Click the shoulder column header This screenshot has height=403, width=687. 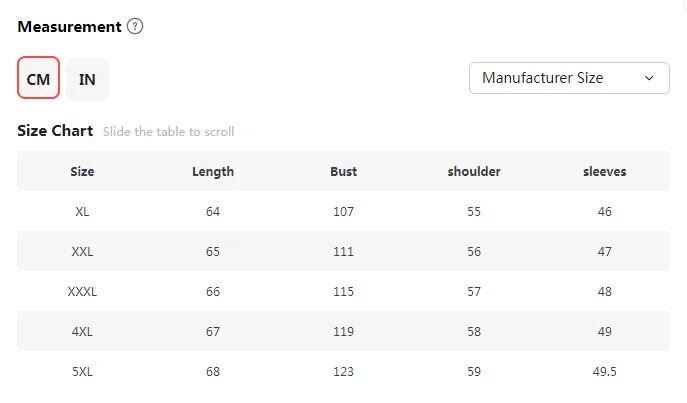[x=474, y=171]
